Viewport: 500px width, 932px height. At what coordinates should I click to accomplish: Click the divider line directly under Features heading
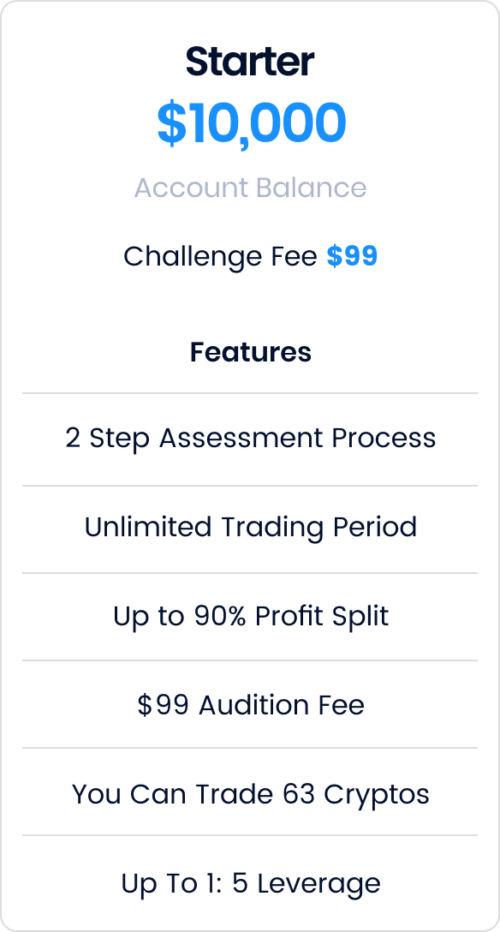(250, 393)
